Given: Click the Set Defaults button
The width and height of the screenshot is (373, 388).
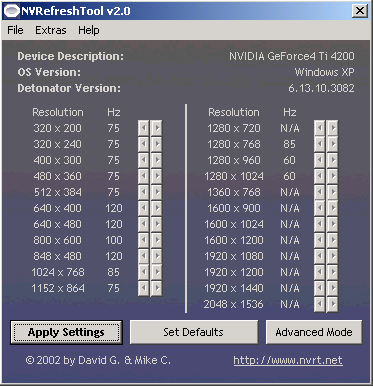Looking at the screenshot, I should (x=194, y=332).
